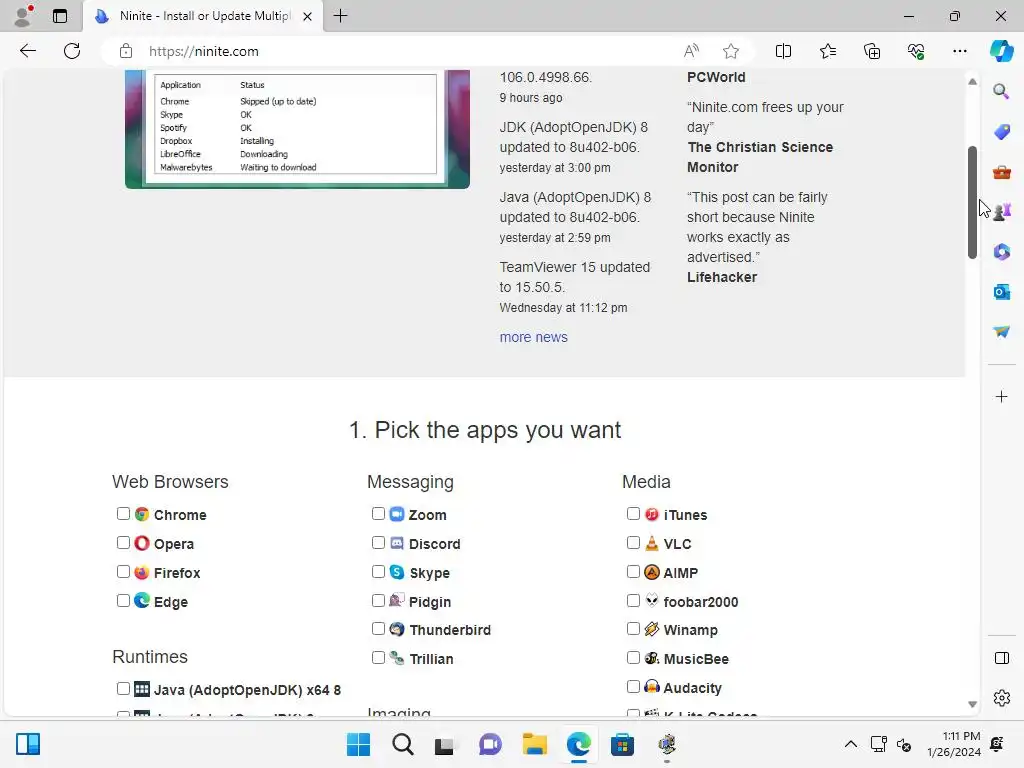Select the Ninite browser tab
1024x768 pixels.
coord(202,16)
